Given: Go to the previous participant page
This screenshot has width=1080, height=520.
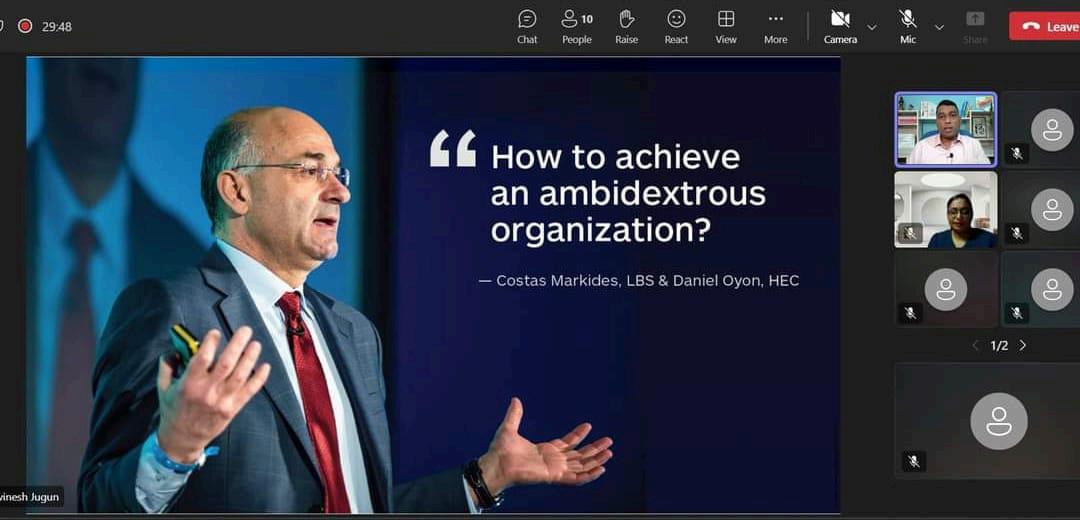Looking at the screenshot, I should [x=975, y=345].
